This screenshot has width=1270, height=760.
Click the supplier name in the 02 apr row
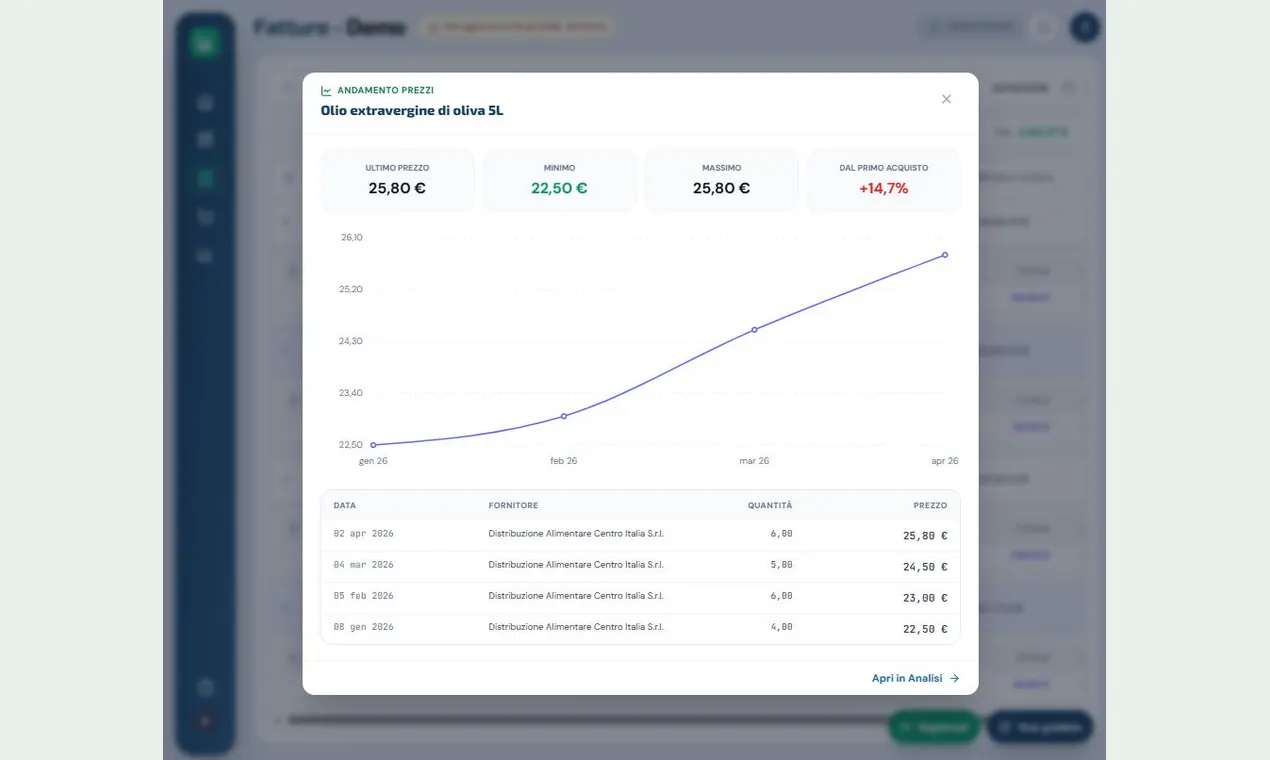click(x=576, y=534)
